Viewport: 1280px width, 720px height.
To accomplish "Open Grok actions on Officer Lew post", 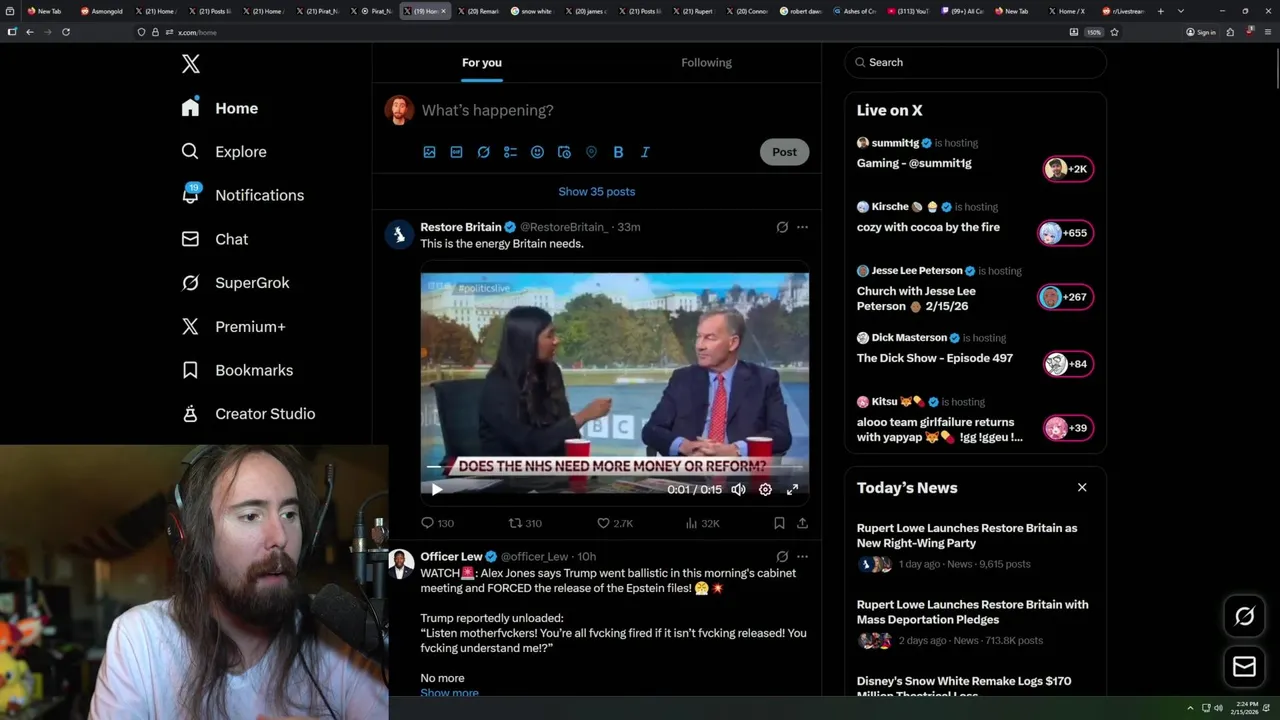I will click(782, 556).
